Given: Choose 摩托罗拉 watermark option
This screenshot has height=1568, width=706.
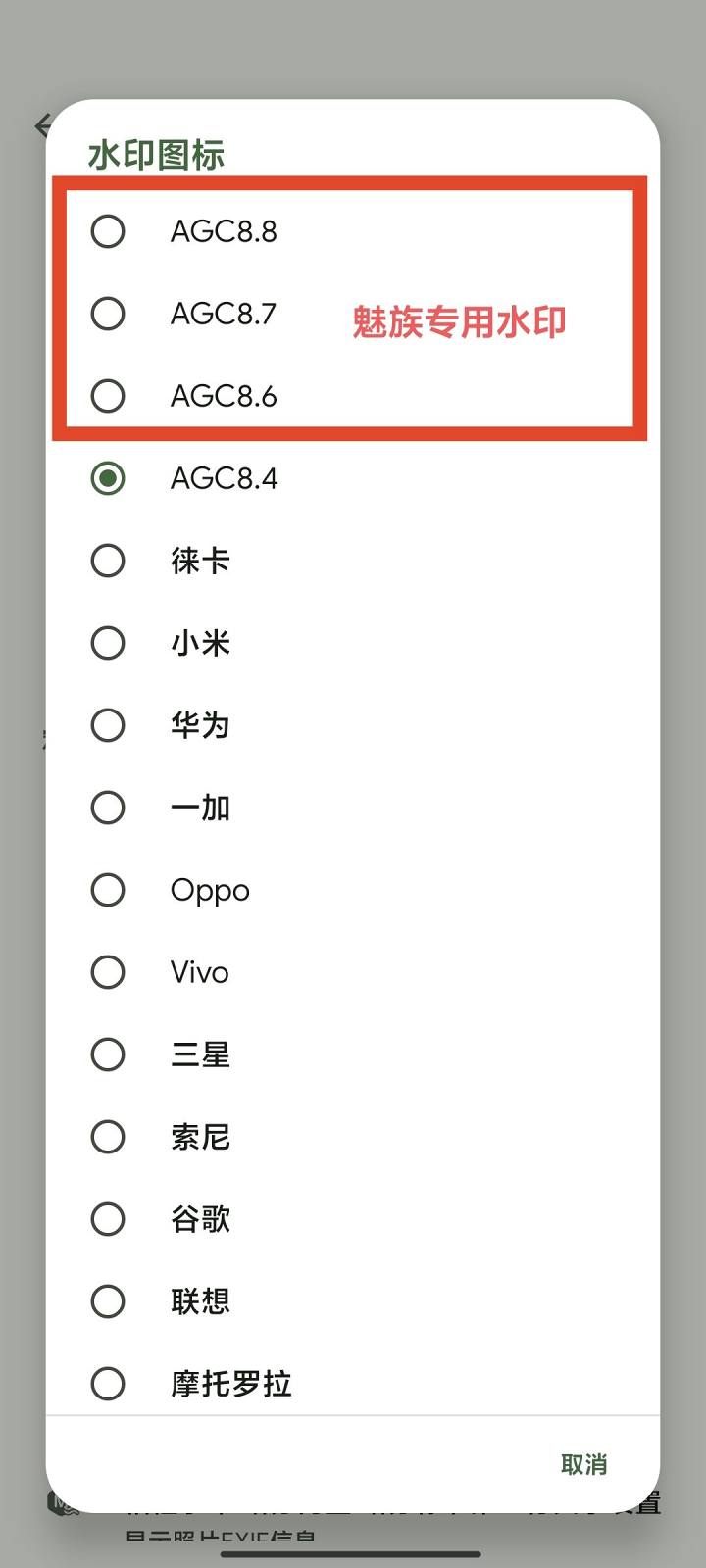Looking at the screenshot, I should [x=108, y=1384].
